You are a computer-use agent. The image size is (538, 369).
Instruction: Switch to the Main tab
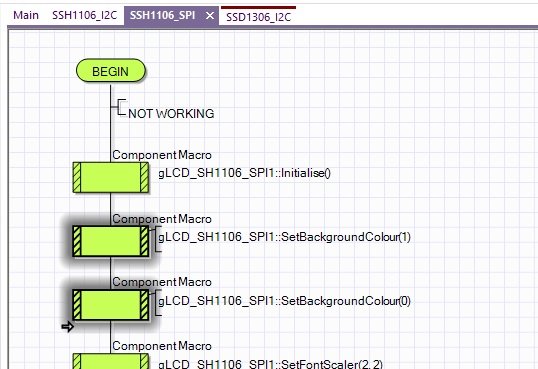(26, 15)
